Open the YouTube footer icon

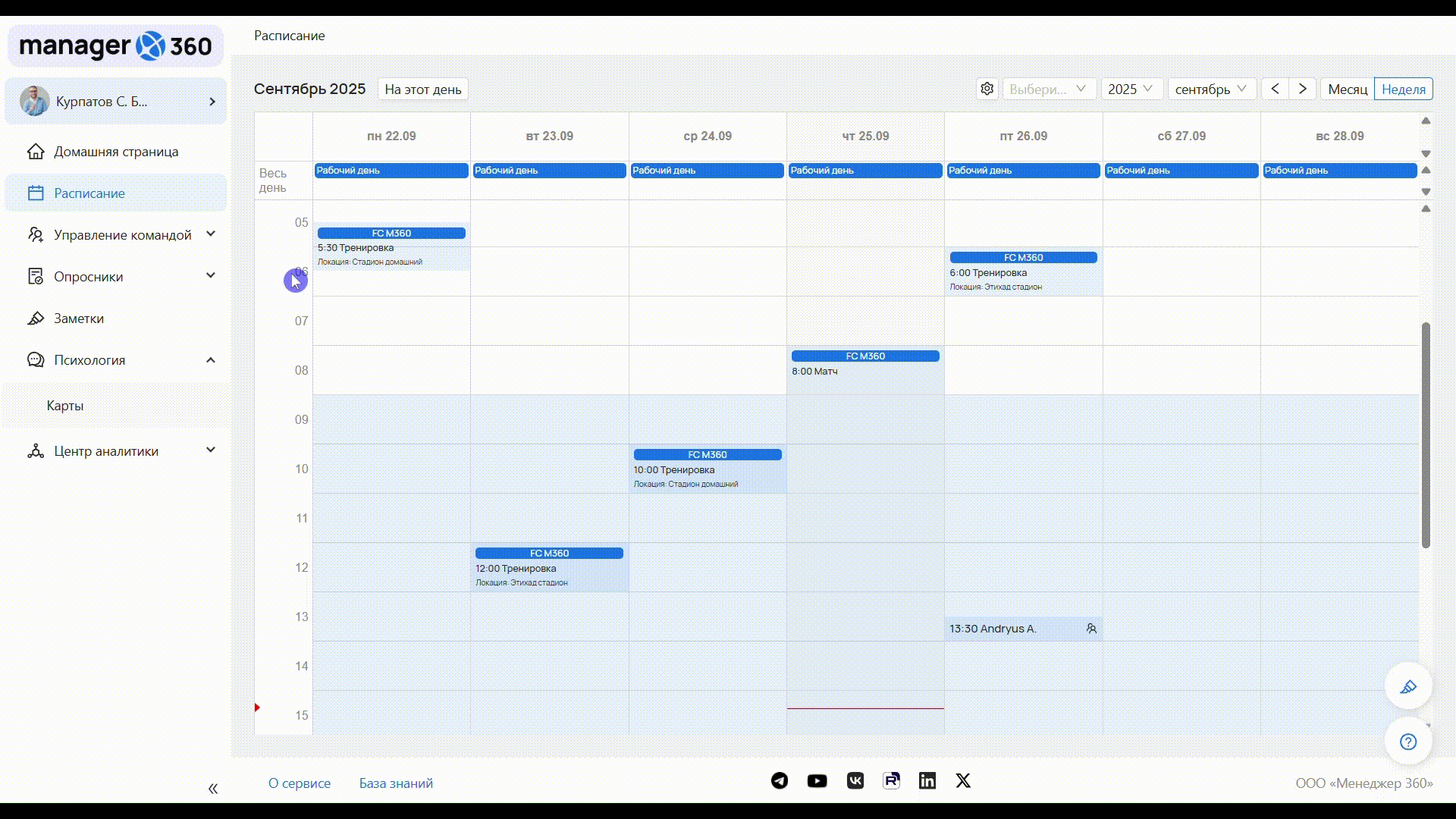[x=817, y=781]
